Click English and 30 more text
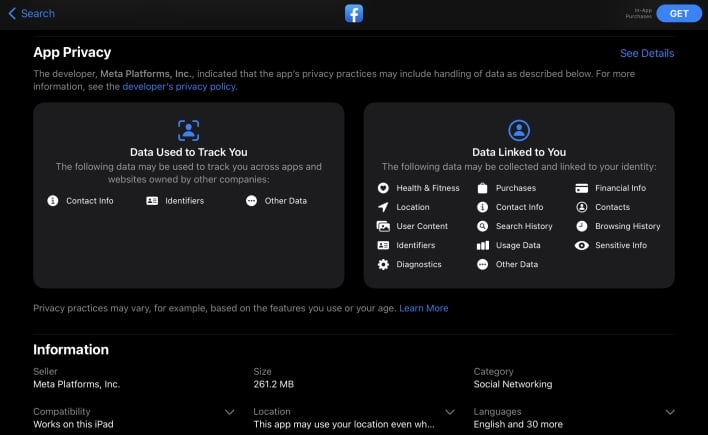This screenshot has width=708, height=435. tap(518, 424)
